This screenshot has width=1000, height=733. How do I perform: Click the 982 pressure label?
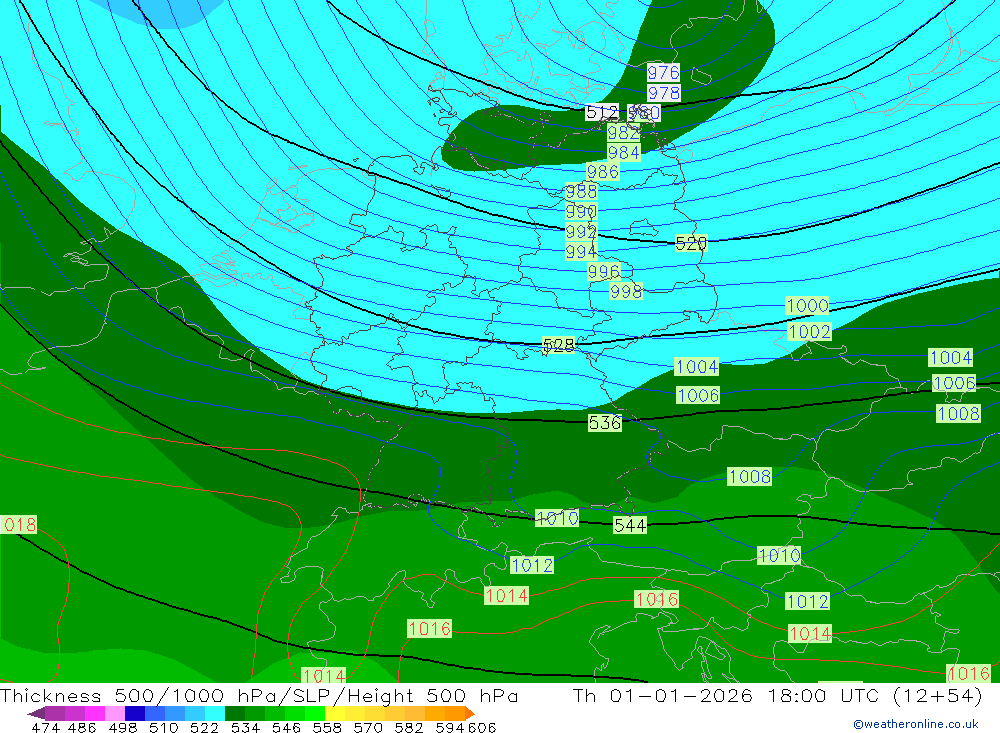click(623, 133)
